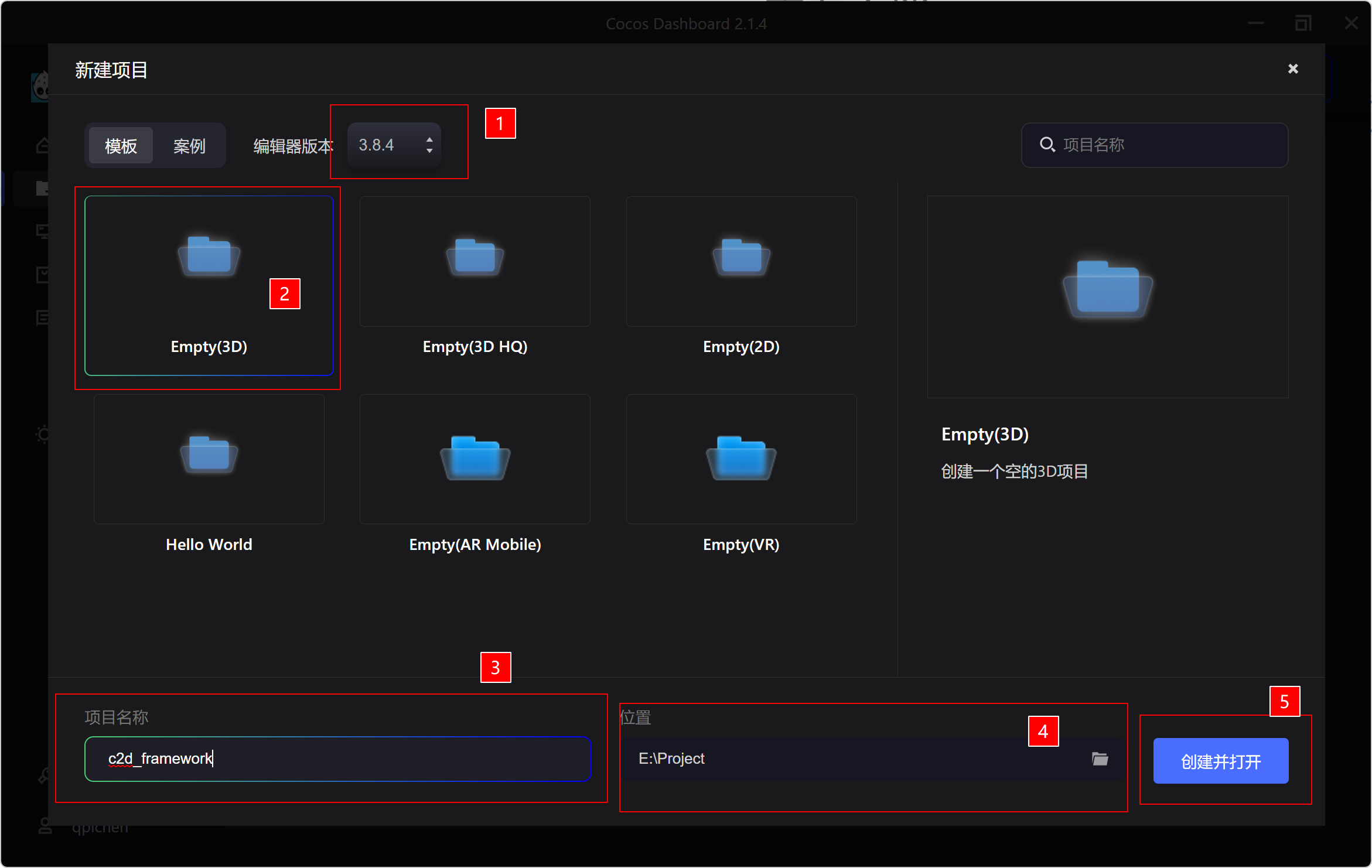The height and width of the screenshot is (868, 1372).
Task: Click the large preview folder image
Action: tap(1108, 289)
